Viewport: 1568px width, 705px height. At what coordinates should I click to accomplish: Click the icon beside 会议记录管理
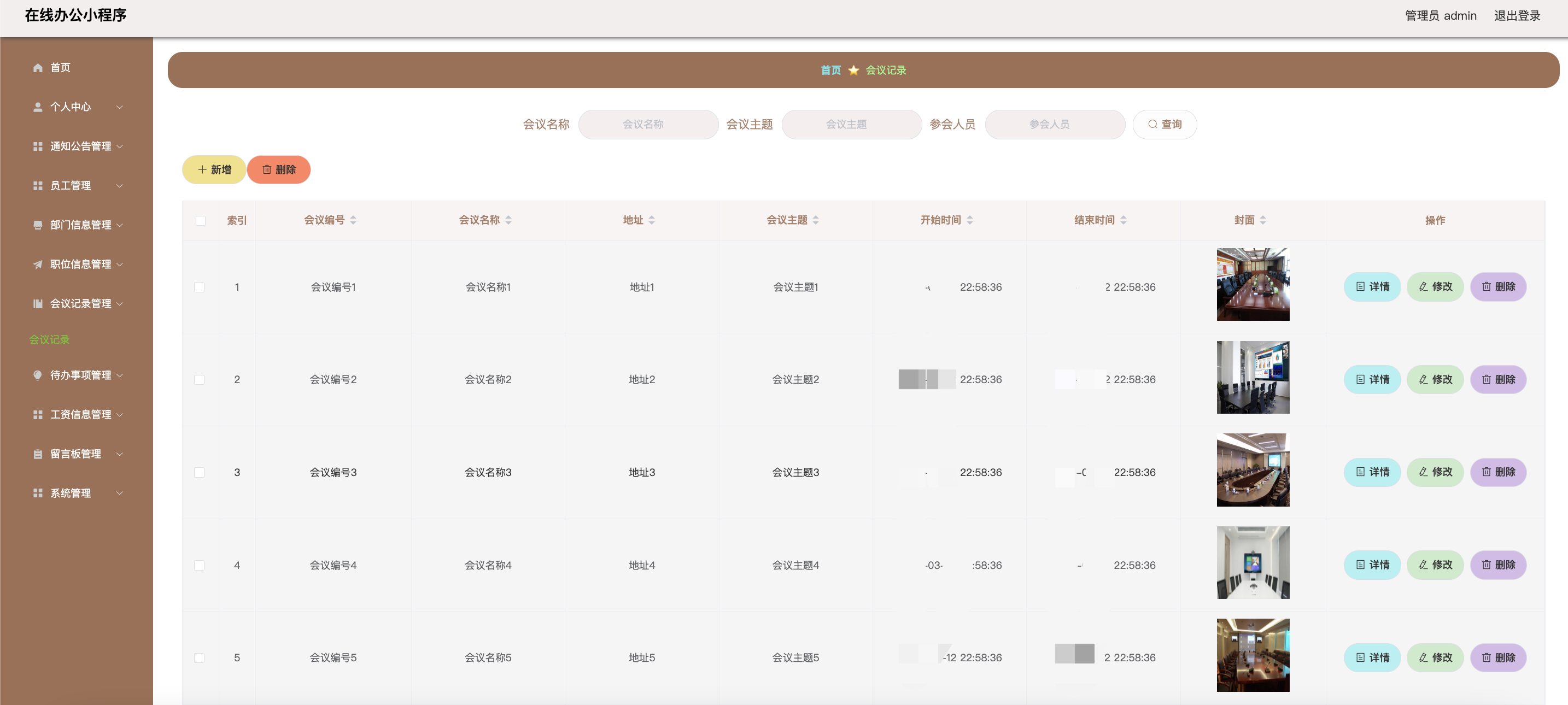tap(38, 303)
